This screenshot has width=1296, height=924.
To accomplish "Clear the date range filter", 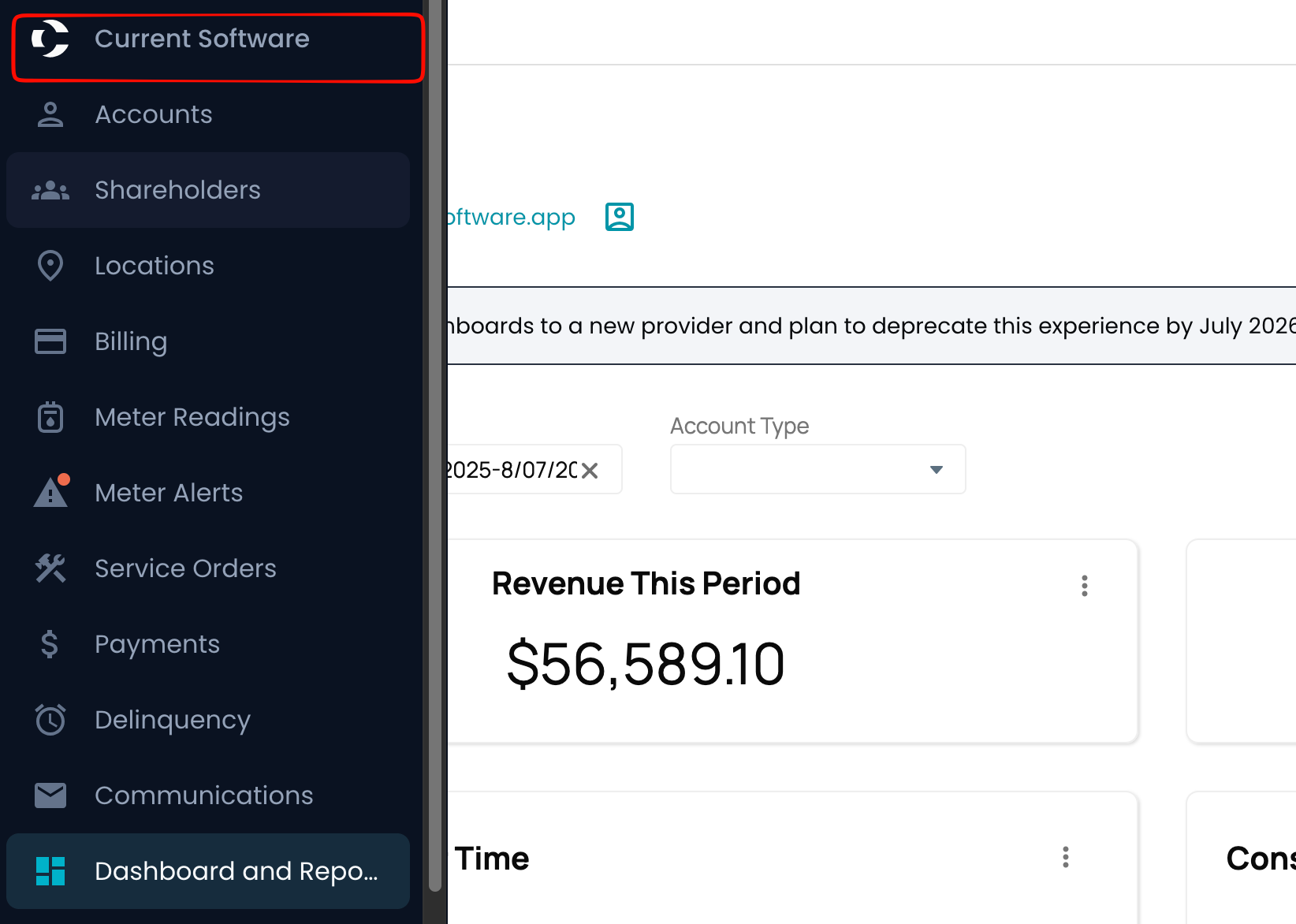I will click(590, 471).
